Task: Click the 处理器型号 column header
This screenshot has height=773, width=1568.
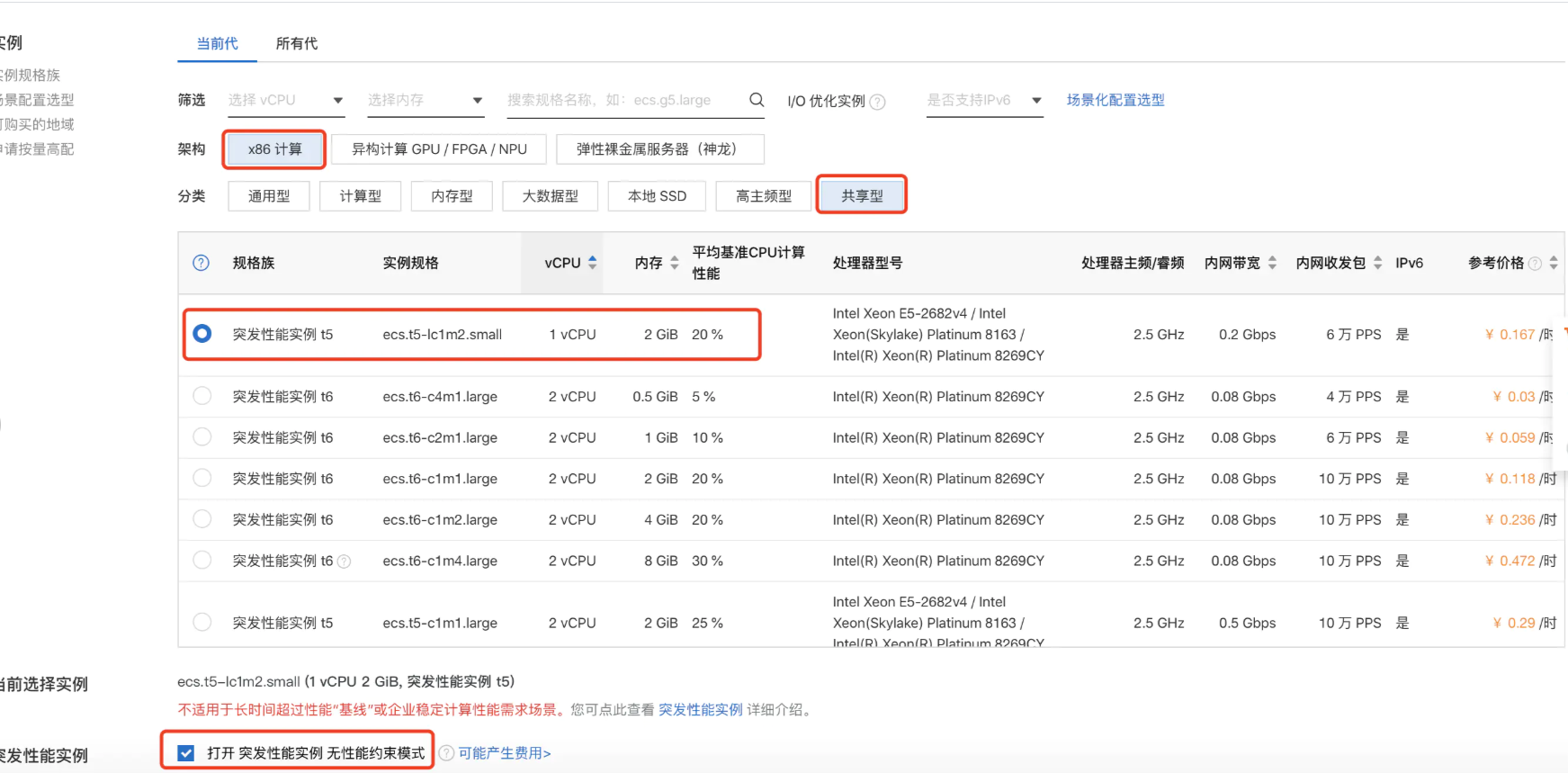Action: tap(867, 263)
